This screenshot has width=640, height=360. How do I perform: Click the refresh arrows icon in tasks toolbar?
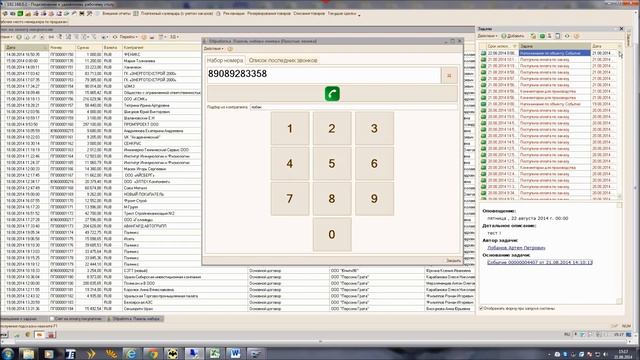[x=567, y=36]
